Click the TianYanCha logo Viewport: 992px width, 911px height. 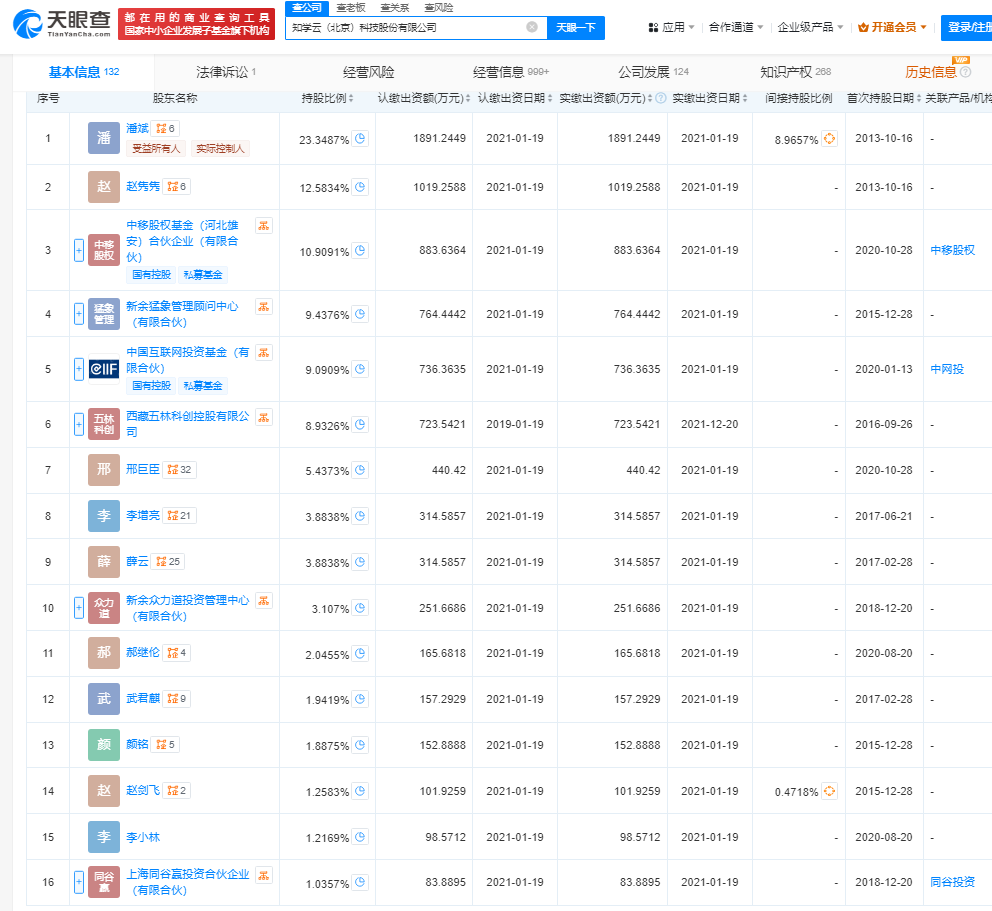point(61,24)
